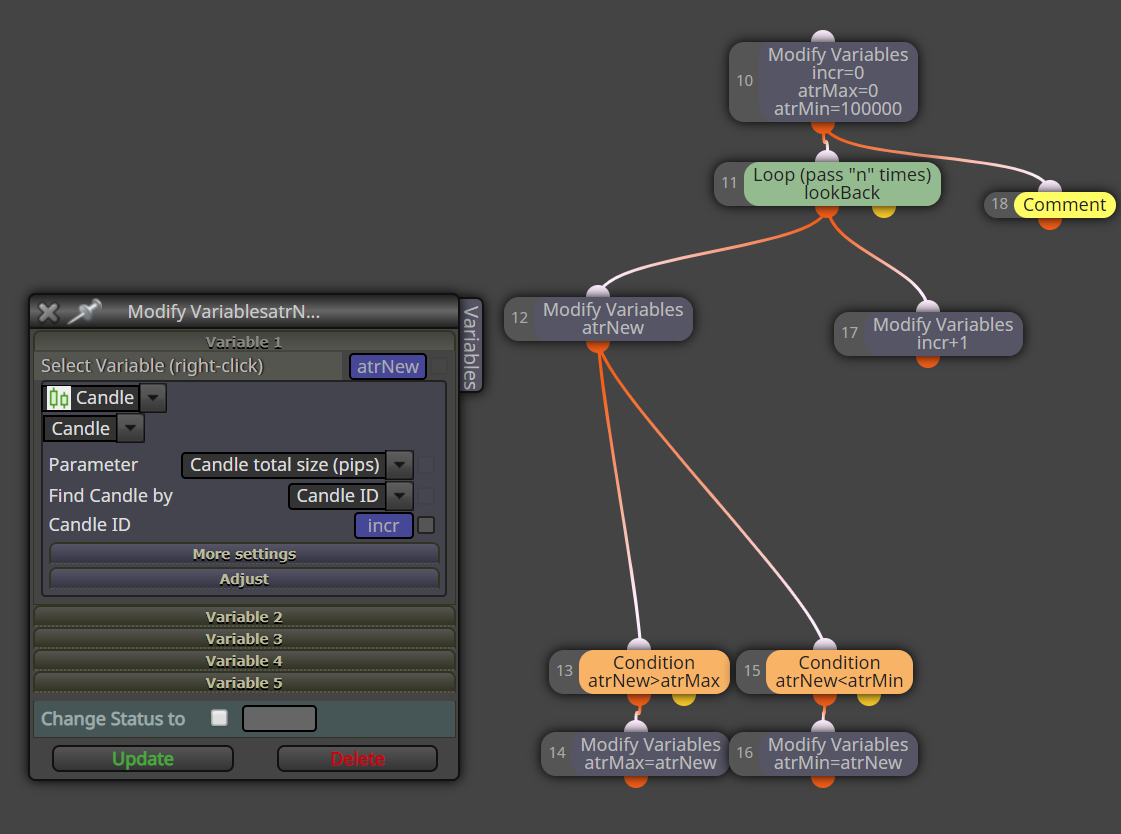The height and width of the screenshot is (834, 1121).
Task: Expand the Variable 4 section
Action: (244, 661)
